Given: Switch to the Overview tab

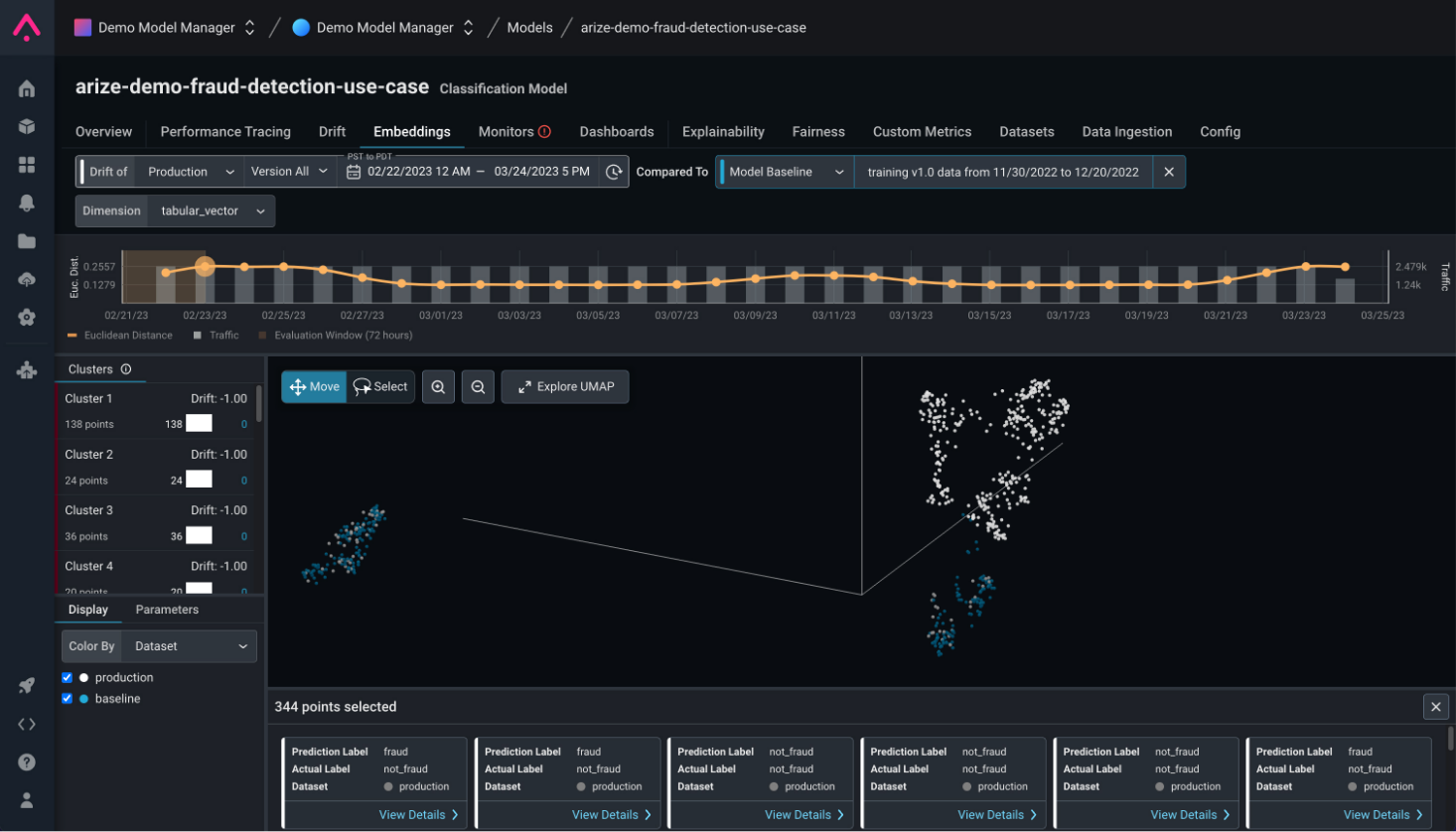Looking at the screenshot, I should click(103, 131).
